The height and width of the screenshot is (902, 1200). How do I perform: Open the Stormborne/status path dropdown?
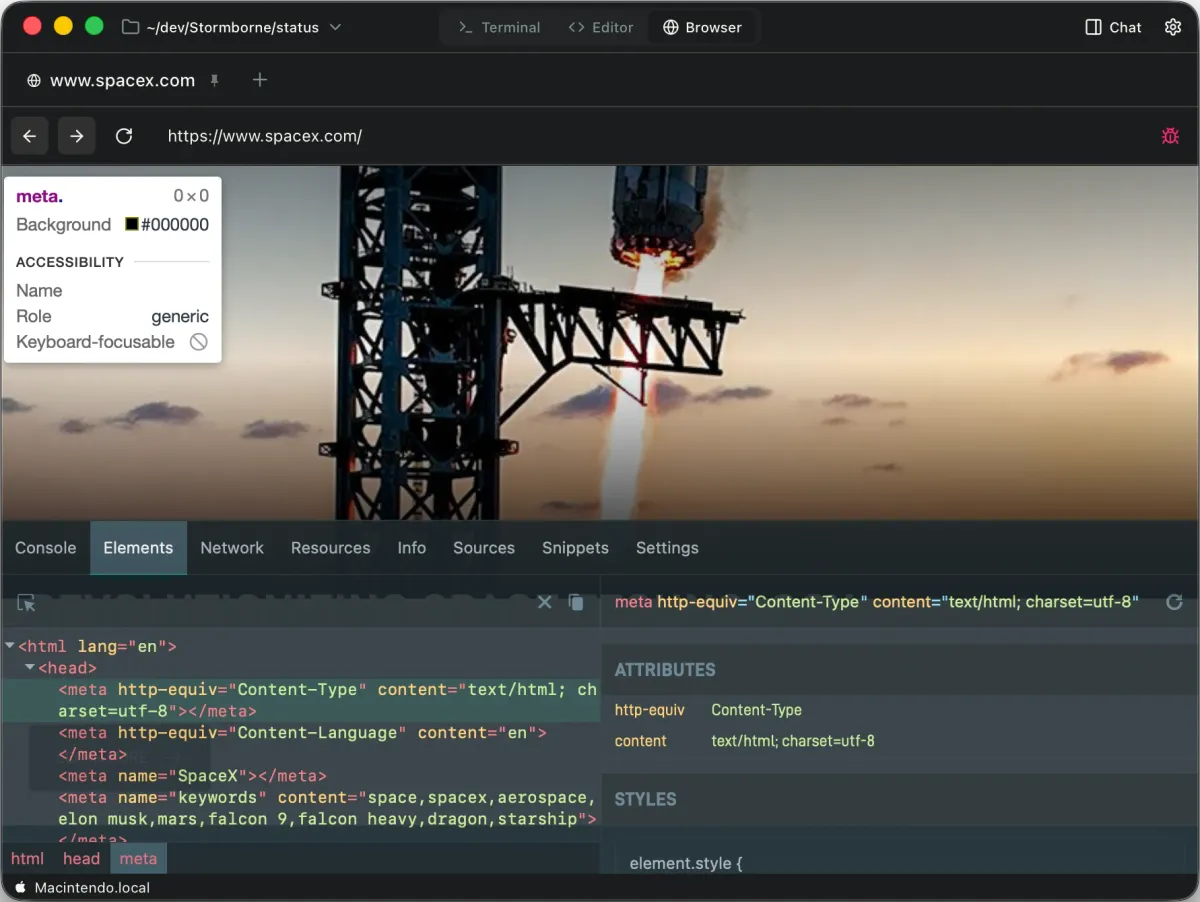pyautogui.click(x=334, y=27)
